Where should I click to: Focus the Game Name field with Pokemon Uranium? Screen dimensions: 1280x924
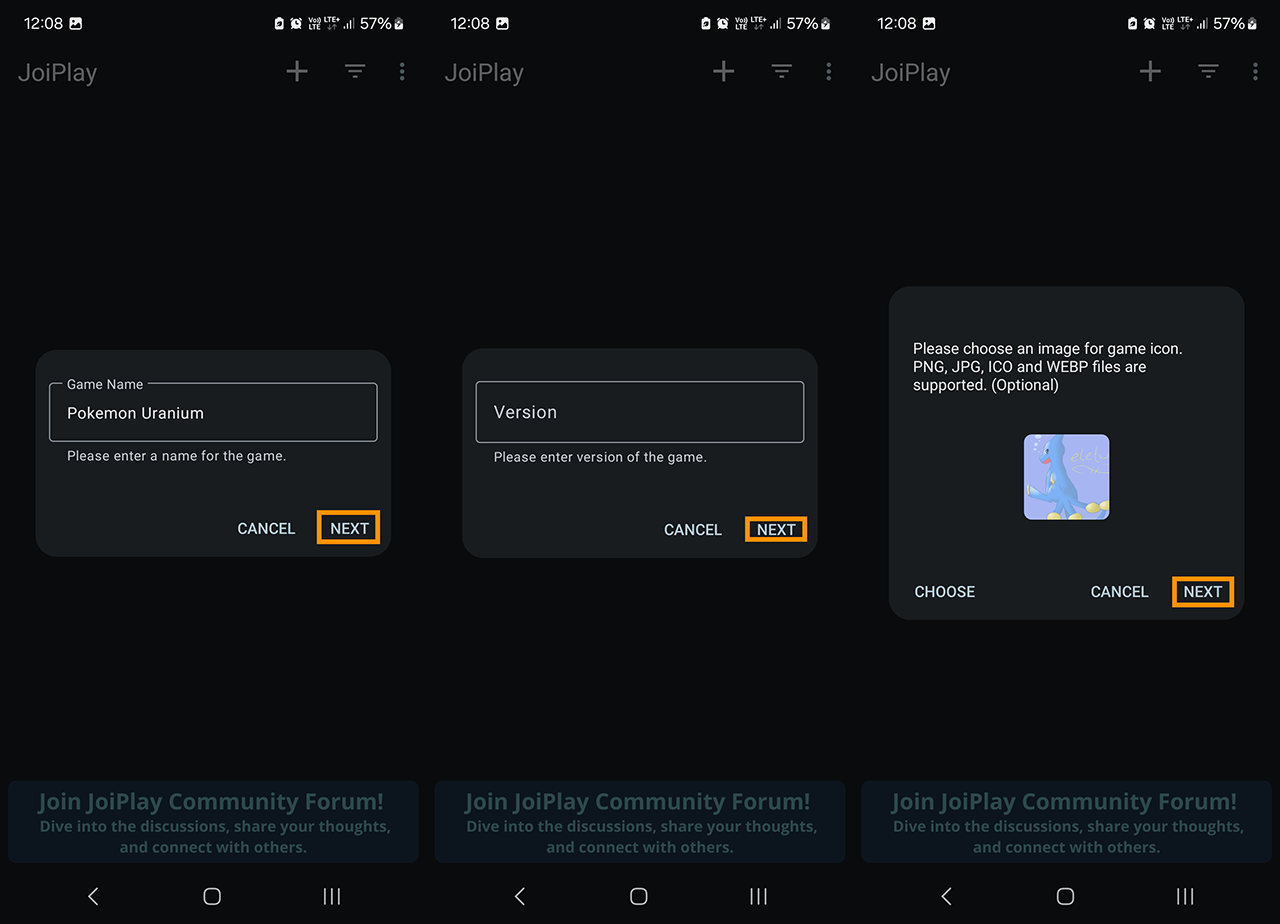click(x=213, y=412)
